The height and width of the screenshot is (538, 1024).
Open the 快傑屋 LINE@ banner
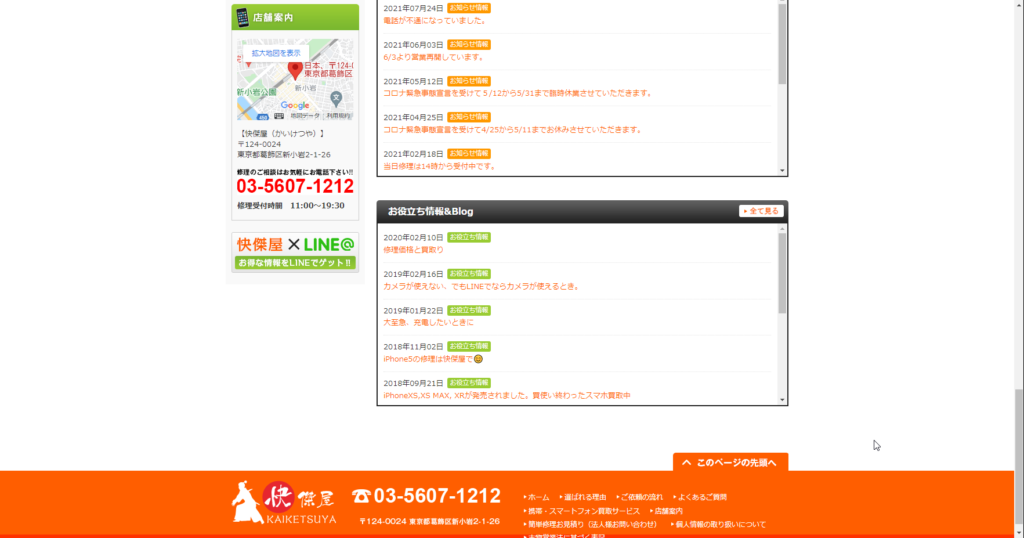click(x=295, y=252)
